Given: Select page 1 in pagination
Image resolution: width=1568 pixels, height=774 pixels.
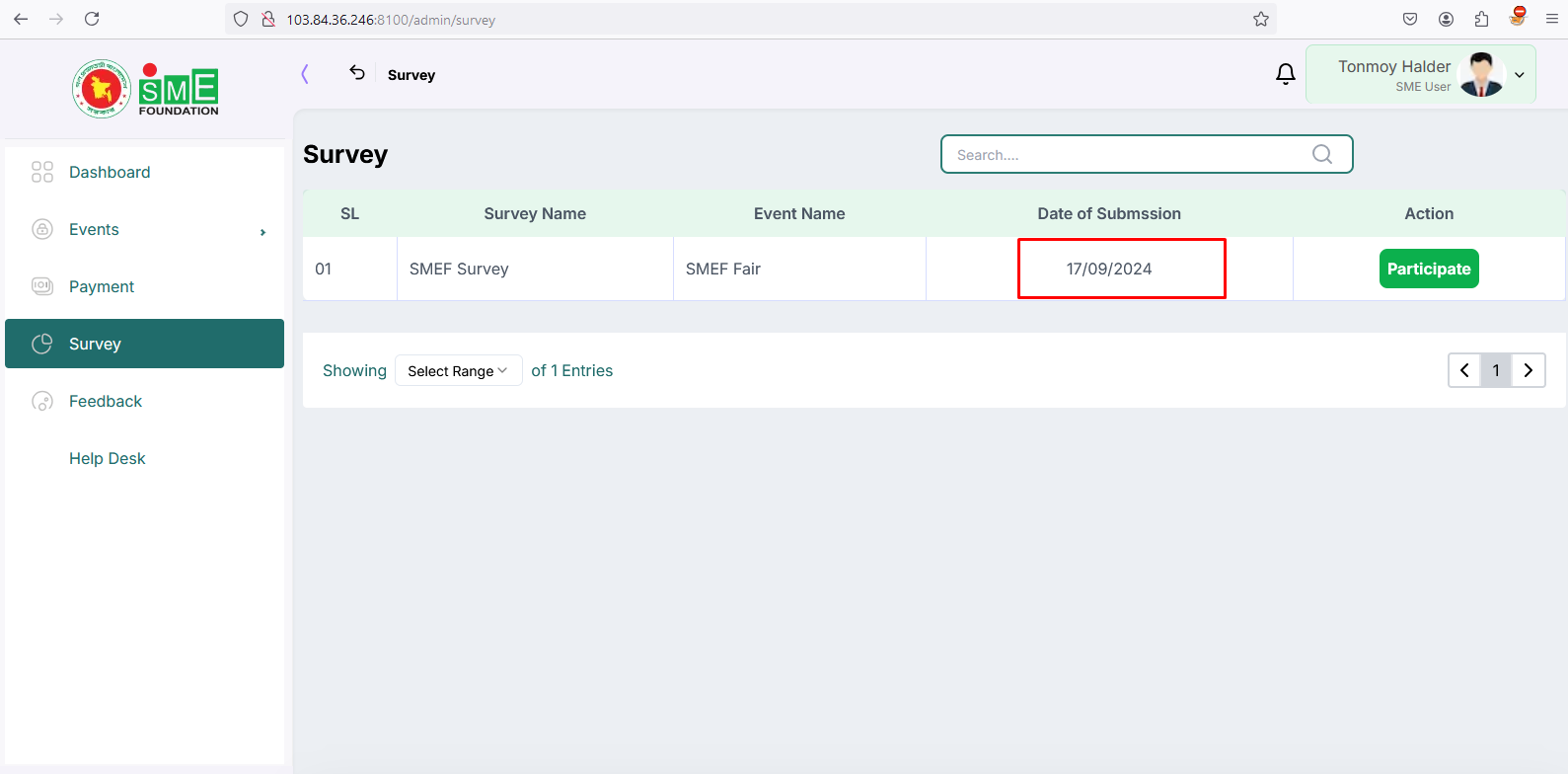Looking at the screenshot, I should pos(1496,370).
